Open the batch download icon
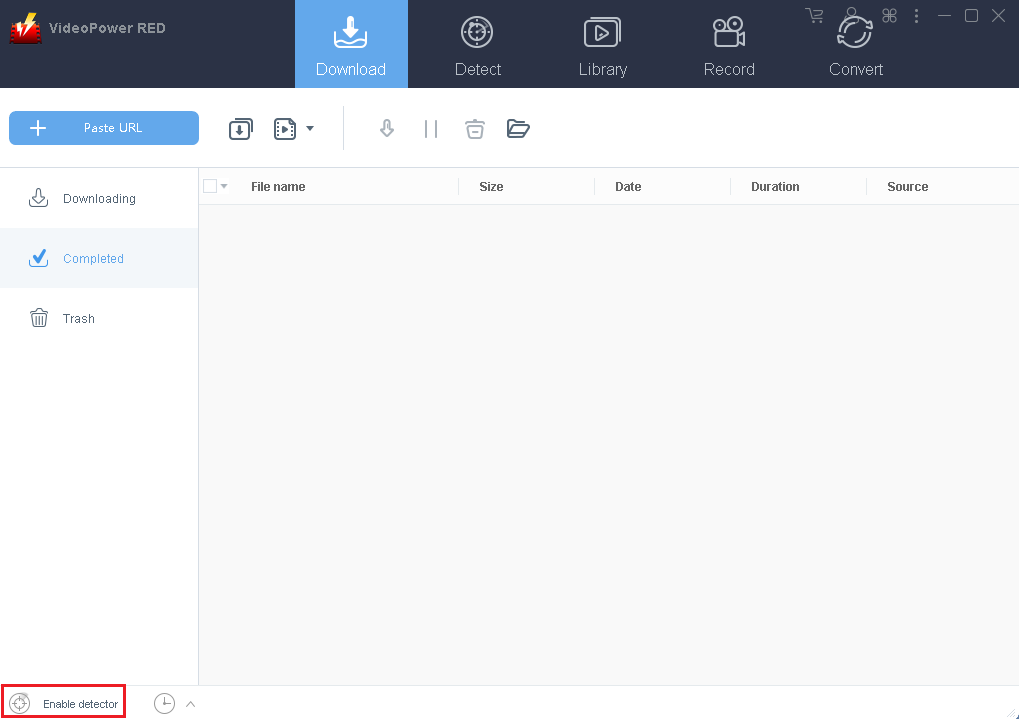 point(240,129)
